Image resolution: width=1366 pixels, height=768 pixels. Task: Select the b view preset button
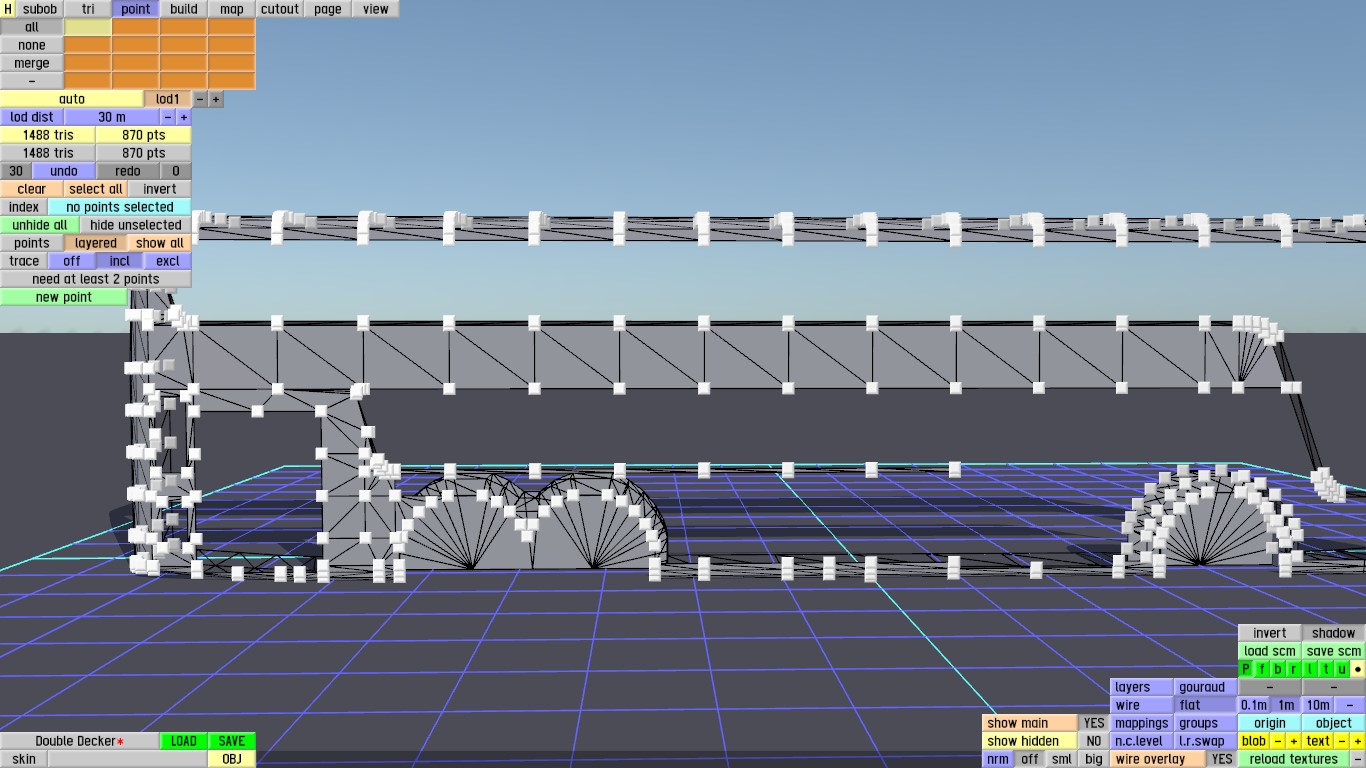(1278, 669)
